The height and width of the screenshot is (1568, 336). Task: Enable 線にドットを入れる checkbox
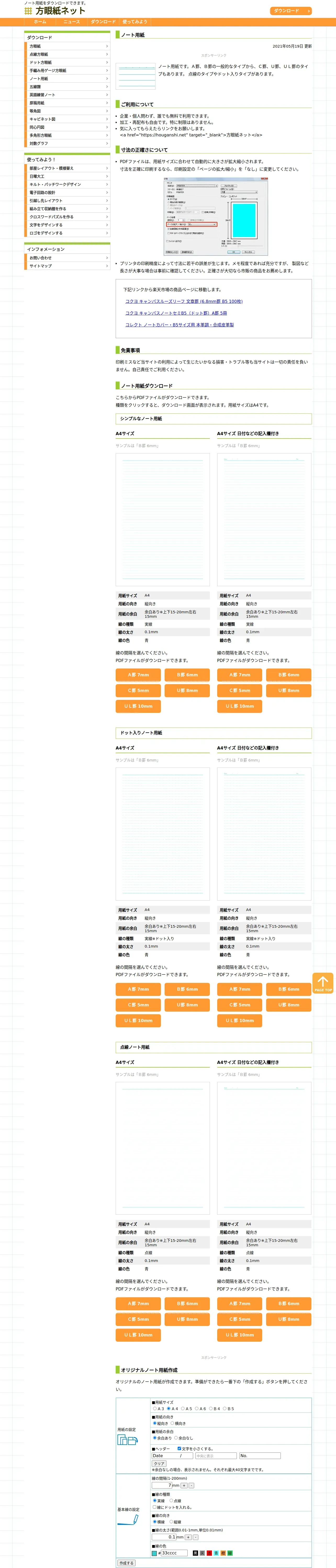click(154, 1507)
